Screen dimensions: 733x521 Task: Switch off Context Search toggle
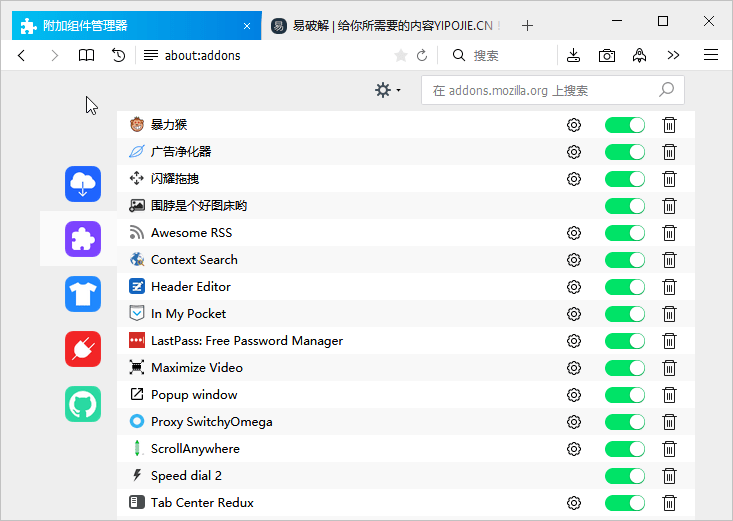tap(625, 260)
